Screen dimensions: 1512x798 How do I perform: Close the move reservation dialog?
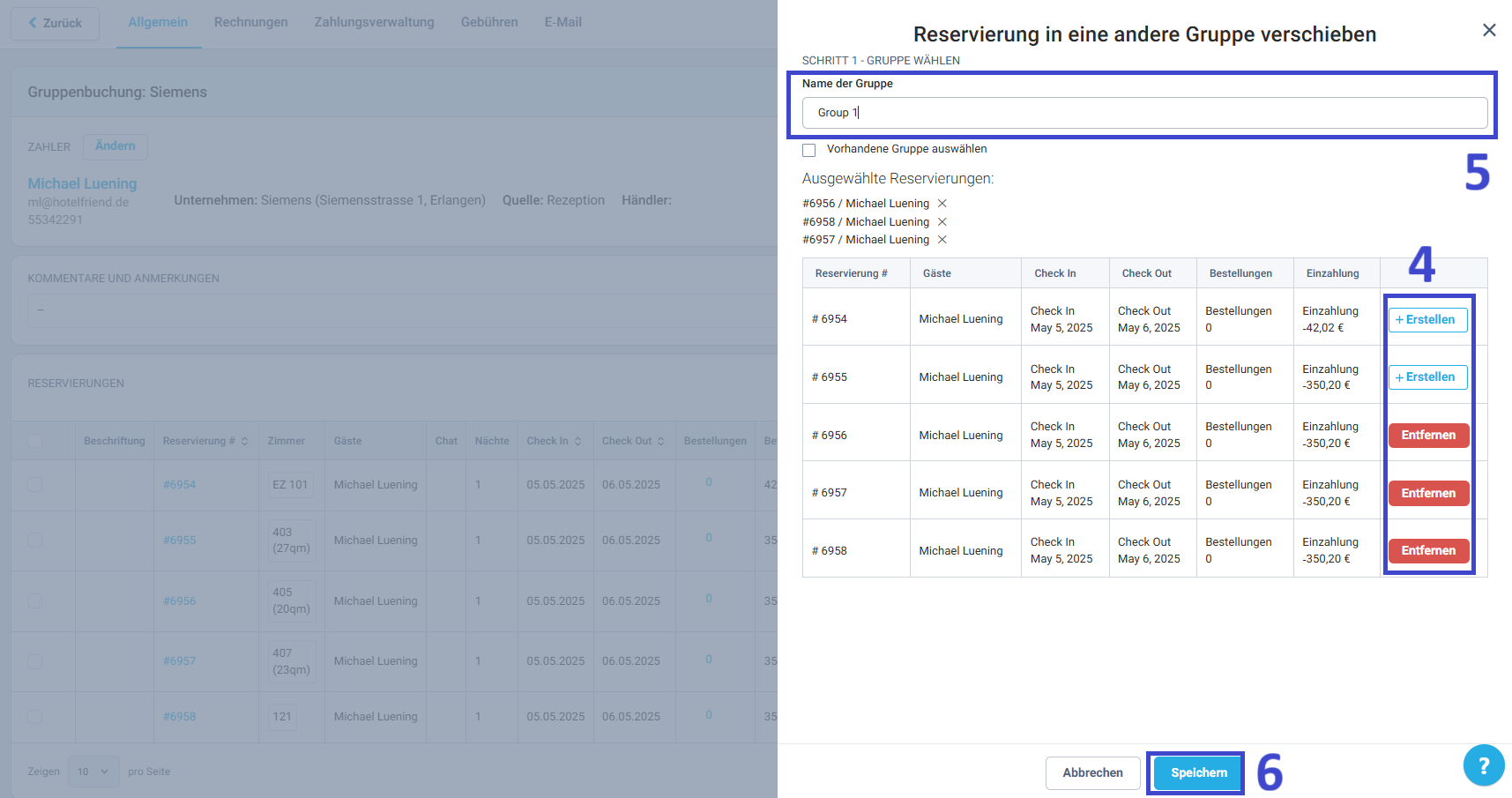pyautogui.click(x=1489, y=30)
